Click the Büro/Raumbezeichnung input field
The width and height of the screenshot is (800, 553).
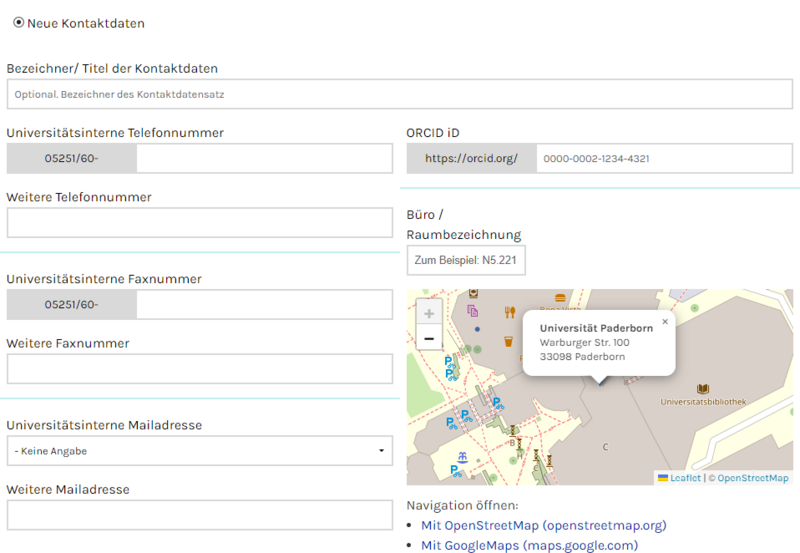tap(466, 260)
